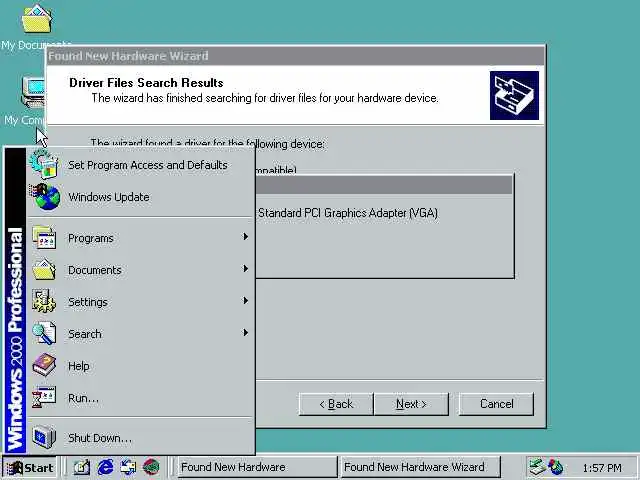Go Back in the hardware wizard
Image resolution: width=640 pixels, height=480 pixels.
click(x=336, y=404)
